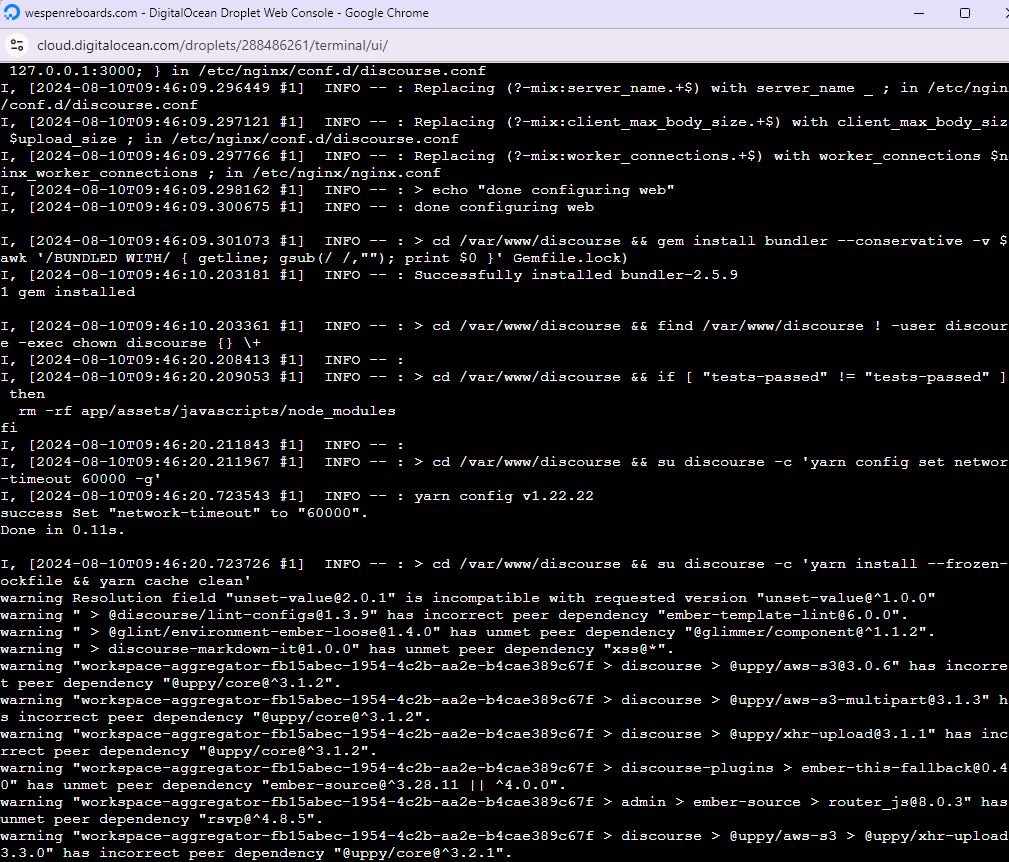Select the address bar URL cloud.digitalocean.com

tap(212, 45)
